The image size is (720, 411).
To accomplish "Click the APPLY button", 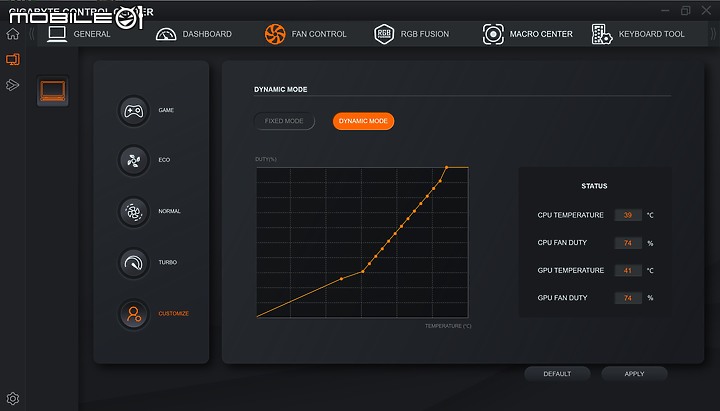I will [x=634, y=374].
